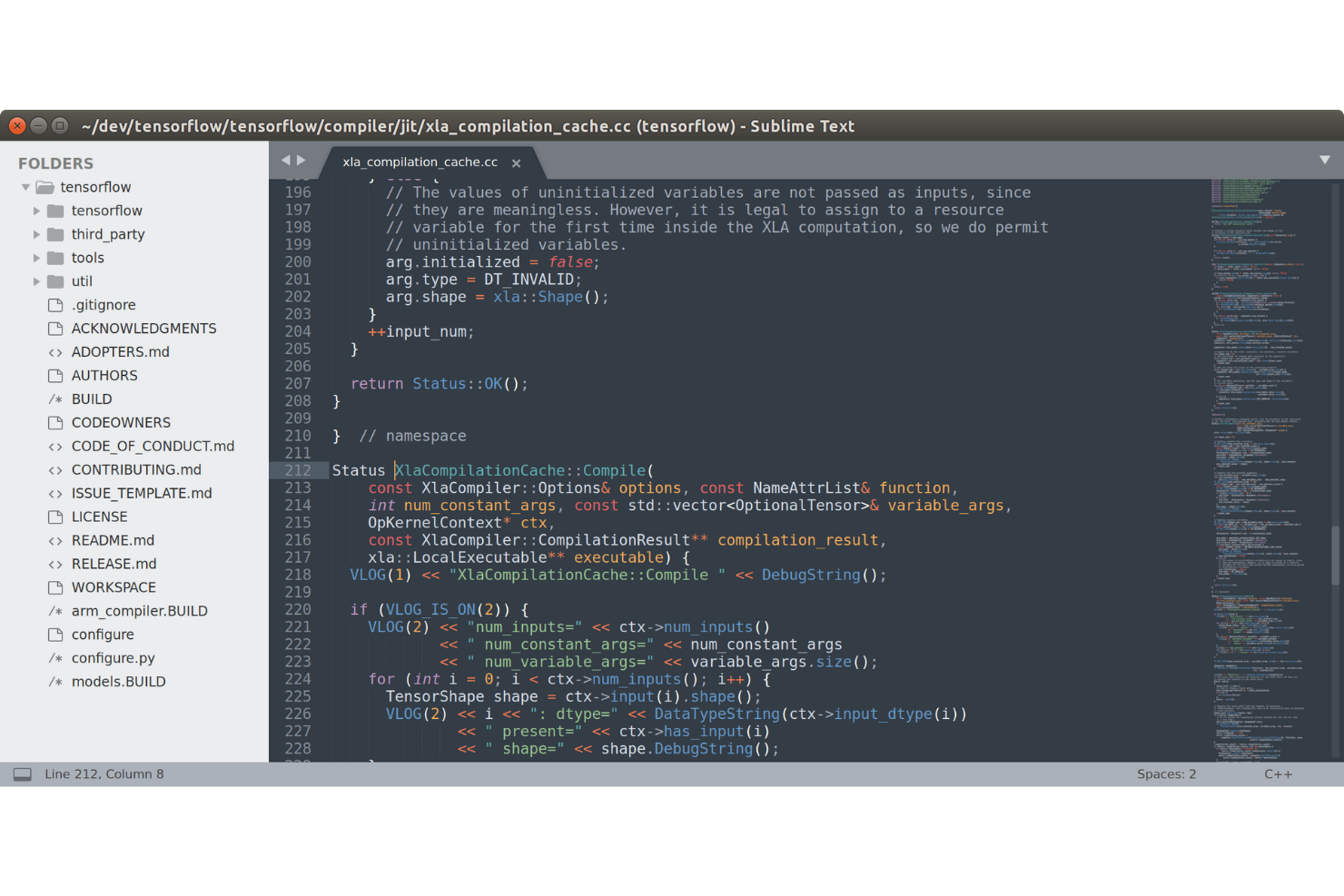Click the BUILD file icon beside models.BUILD
Viewport: 1344px width, 896px height.
click(x=55, y=682)
